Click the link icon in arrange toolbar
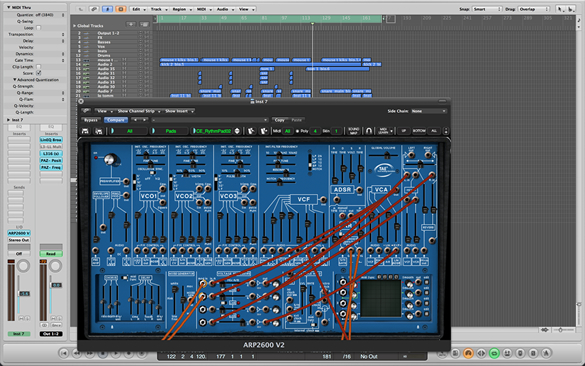Viewport: 585px width, 366px height. pos(94,9)
